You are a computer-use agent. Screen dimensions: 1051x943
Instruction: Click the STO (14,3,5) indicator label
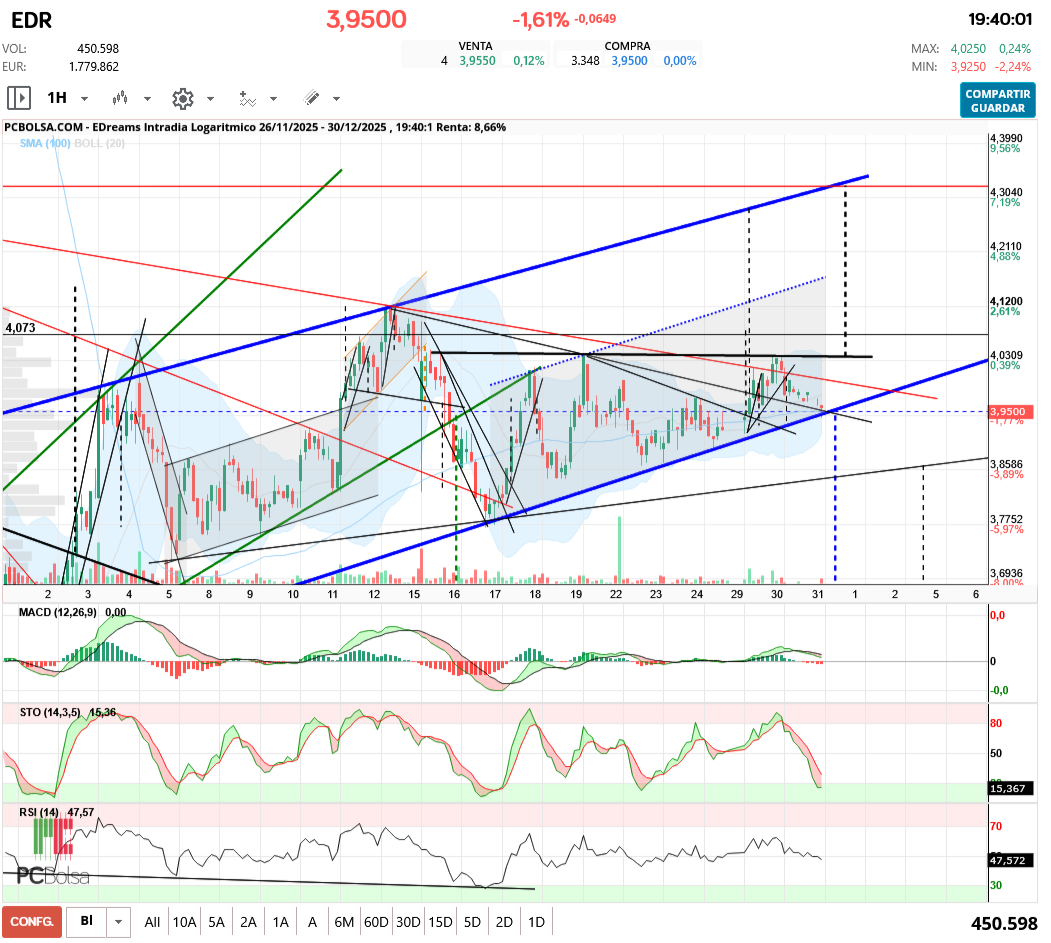[50, 712]
